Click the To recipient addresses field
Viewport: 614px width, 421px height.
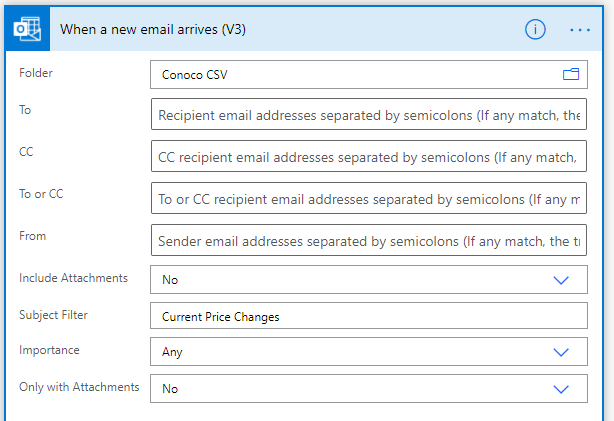tap(369, 114)
